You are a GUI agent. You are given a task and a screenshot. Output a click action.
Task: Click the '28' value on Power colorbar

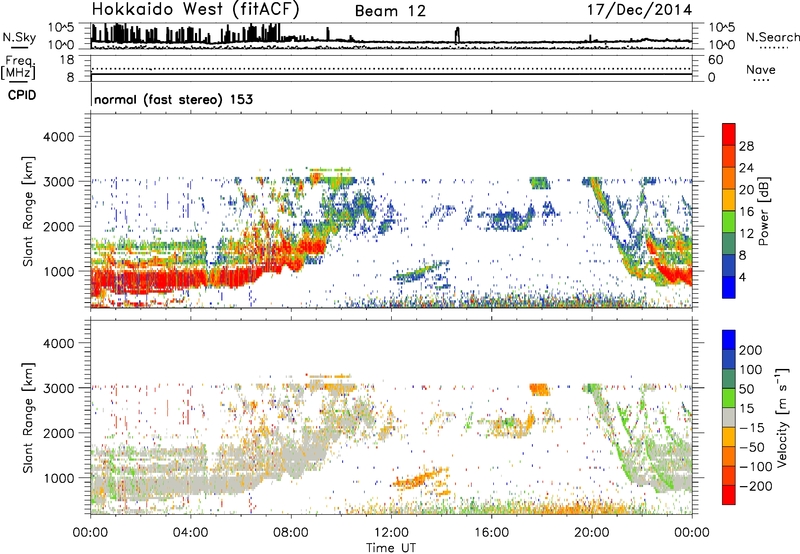[x=746, y=146]
